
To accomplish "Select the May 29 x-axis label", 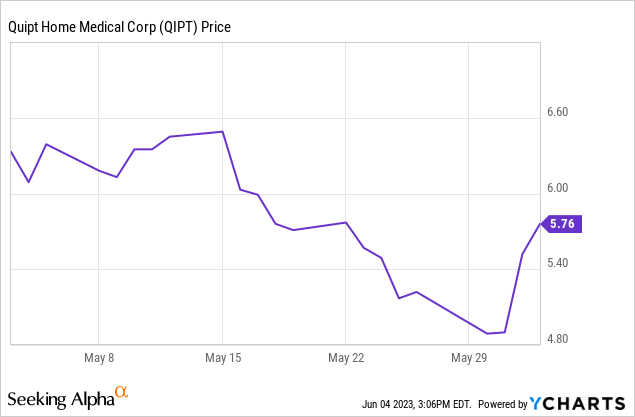I will (x=468, y=357).
